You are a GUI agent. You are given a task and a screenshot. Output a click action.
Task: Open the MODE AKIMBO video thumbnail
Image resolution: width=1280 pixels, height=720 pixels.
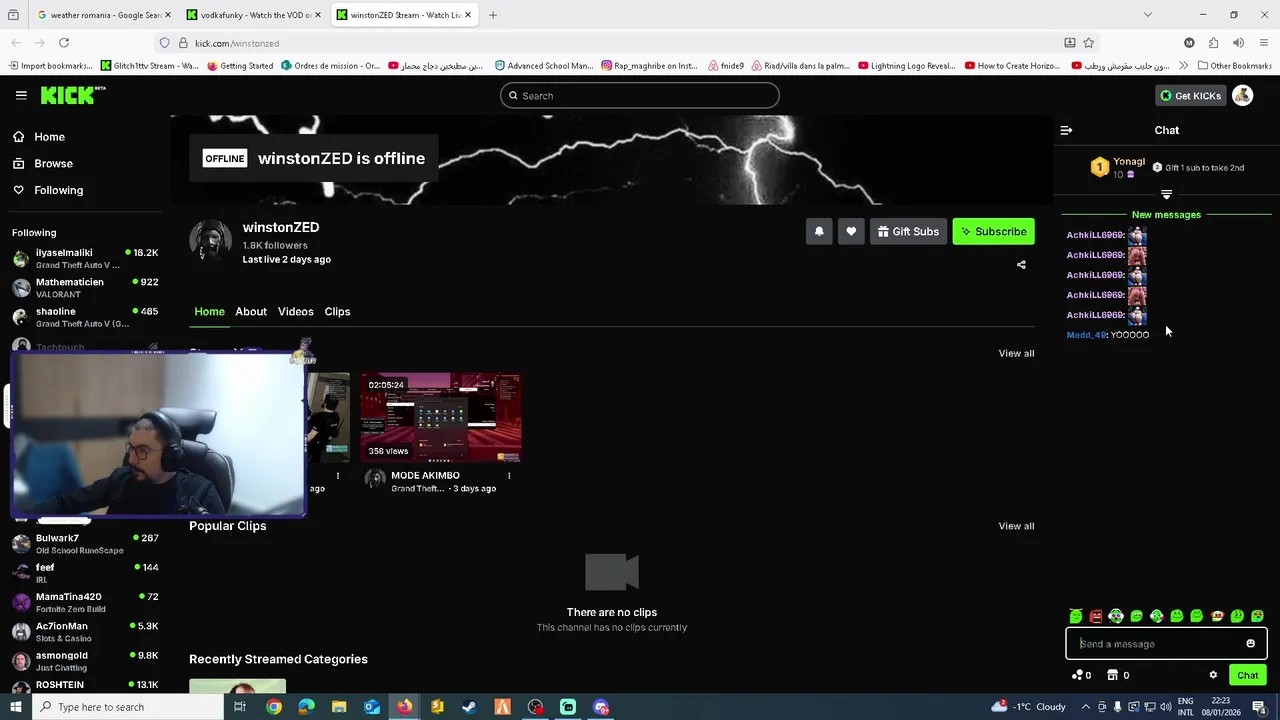441,418
